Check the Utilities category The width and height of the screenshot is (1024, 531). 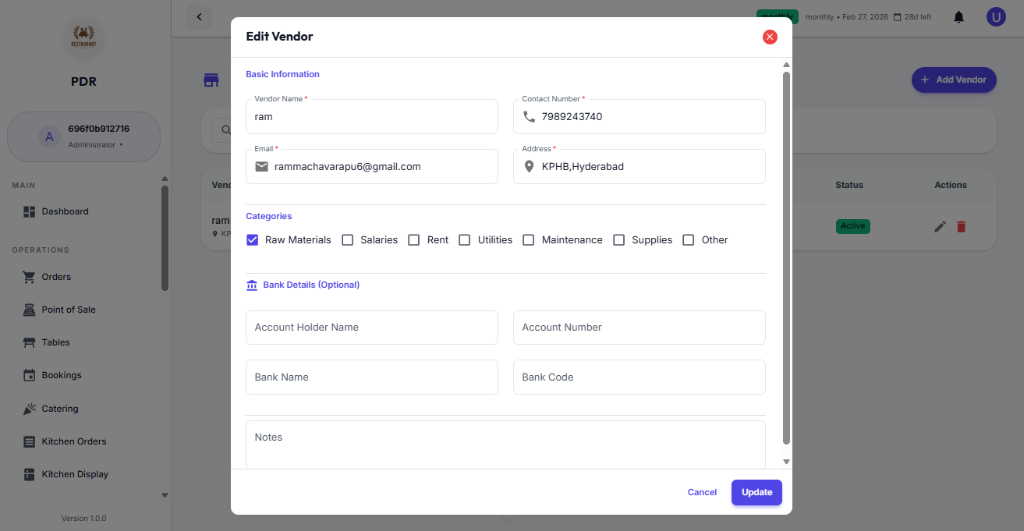tap(464, 240)
